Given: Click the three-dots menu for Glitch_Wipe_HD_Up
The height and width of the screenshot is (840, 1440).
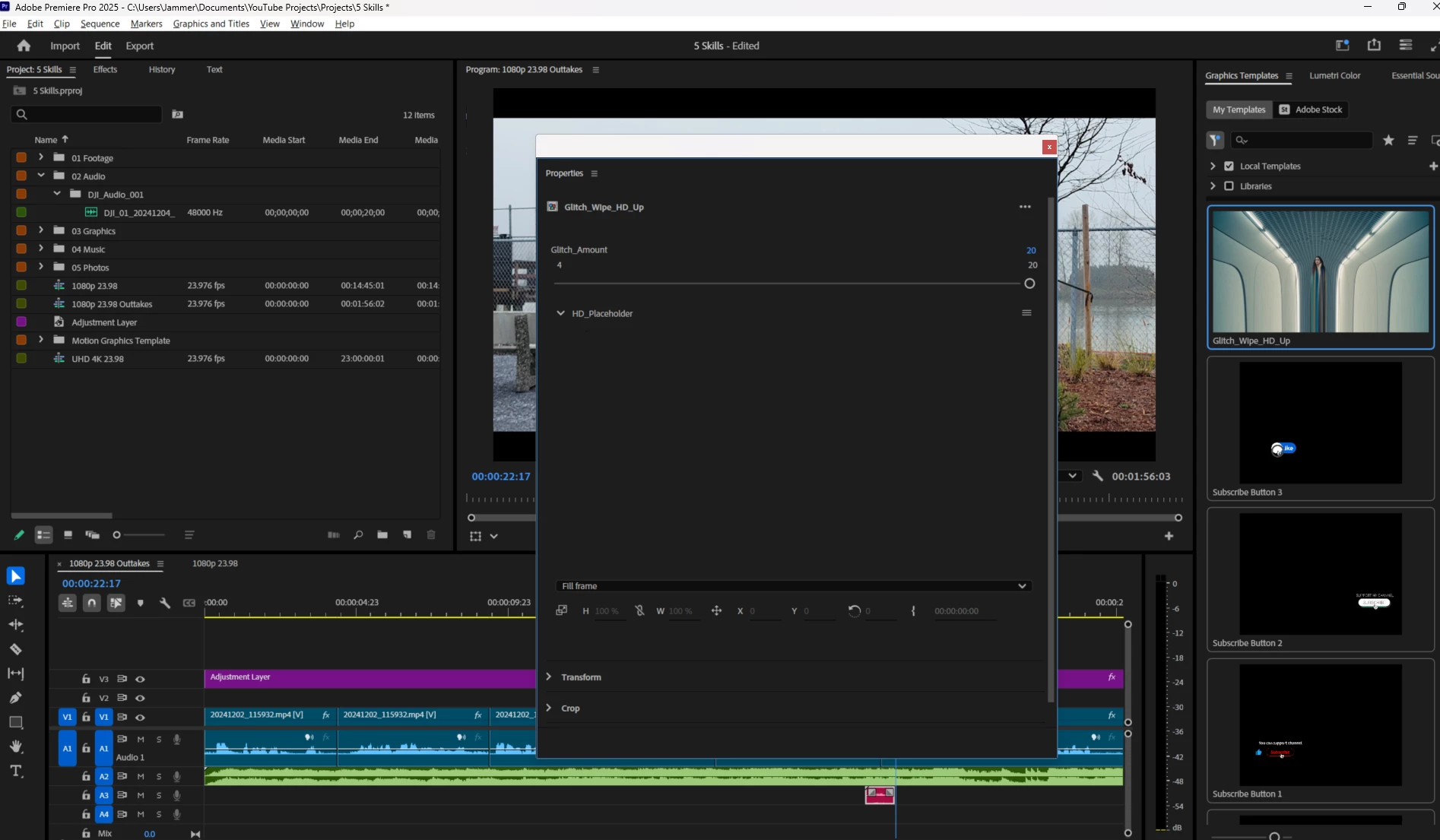Looking at the screenshot, I should tap(1025, 207).
